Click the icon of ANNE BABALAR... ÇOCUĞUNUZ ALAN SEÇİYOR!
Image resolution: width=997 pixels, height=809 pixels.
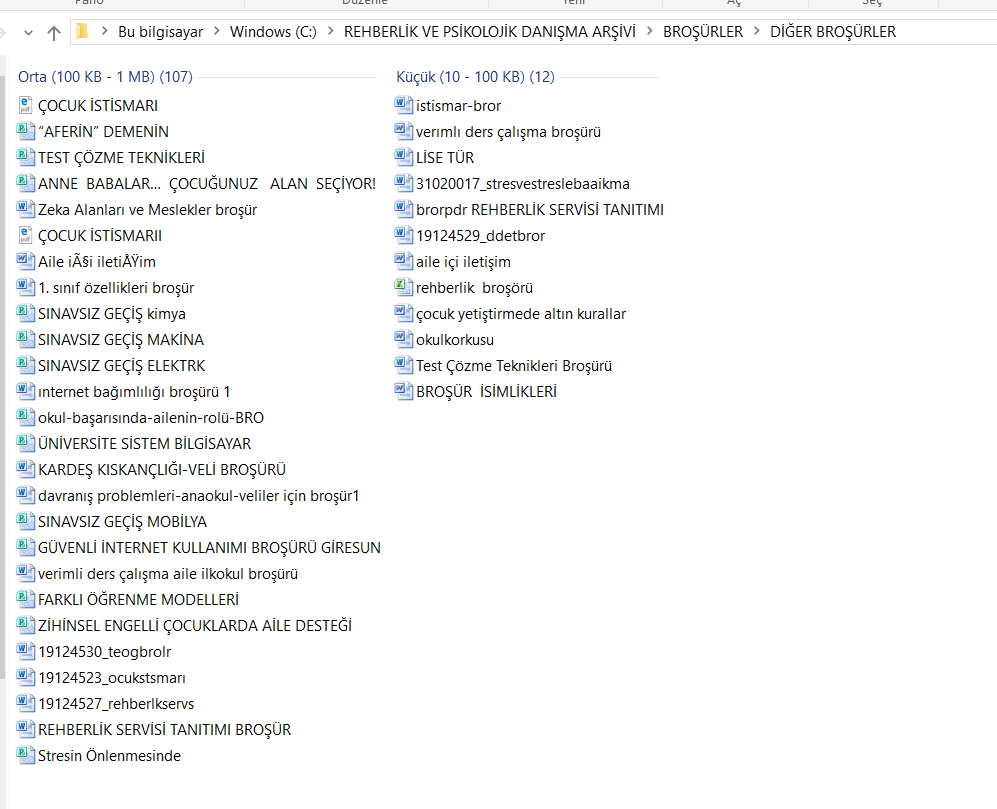coord(25,184)
